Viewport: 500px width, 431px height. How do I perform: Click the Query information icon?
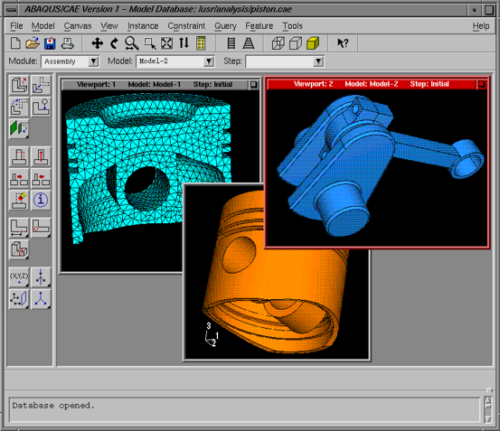pyautogui.click(x=41, y=200)
